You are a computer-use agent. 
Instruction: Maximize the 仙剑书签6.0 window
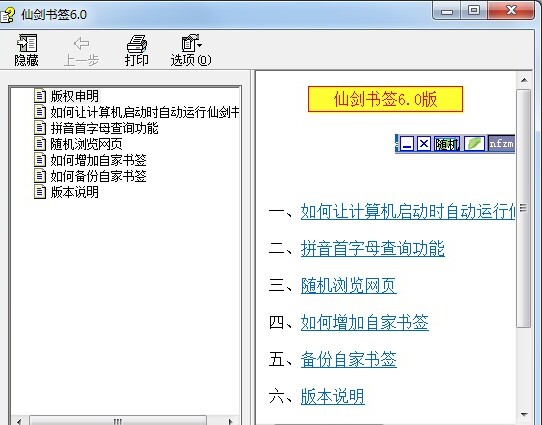tap(474, 11)
